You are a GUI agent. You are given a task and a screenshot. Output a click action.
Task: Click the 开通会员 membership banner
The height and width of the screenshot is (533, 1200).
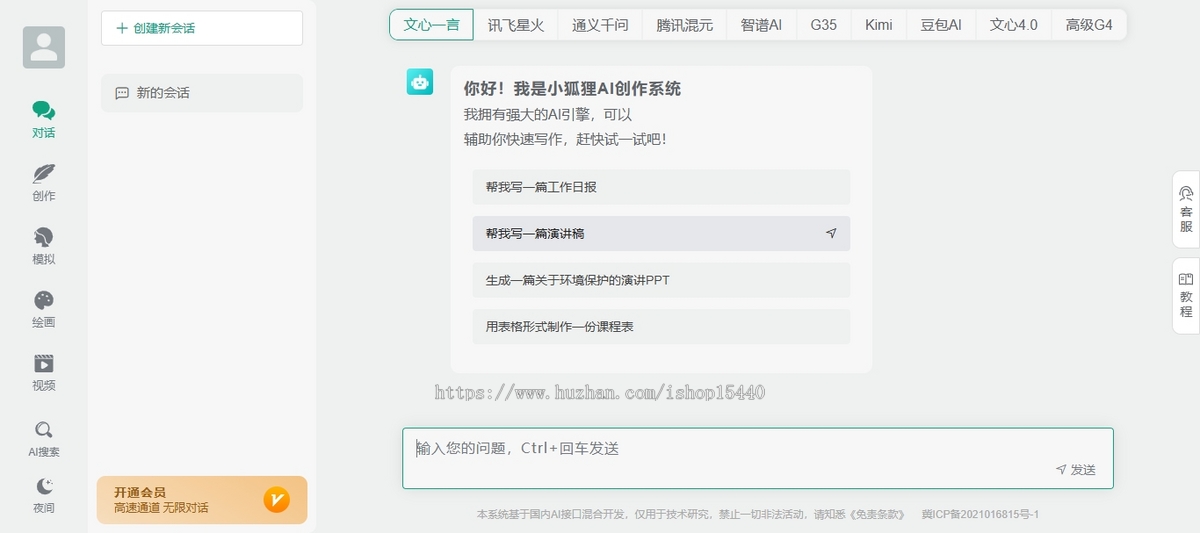click(x=202, y=500)
